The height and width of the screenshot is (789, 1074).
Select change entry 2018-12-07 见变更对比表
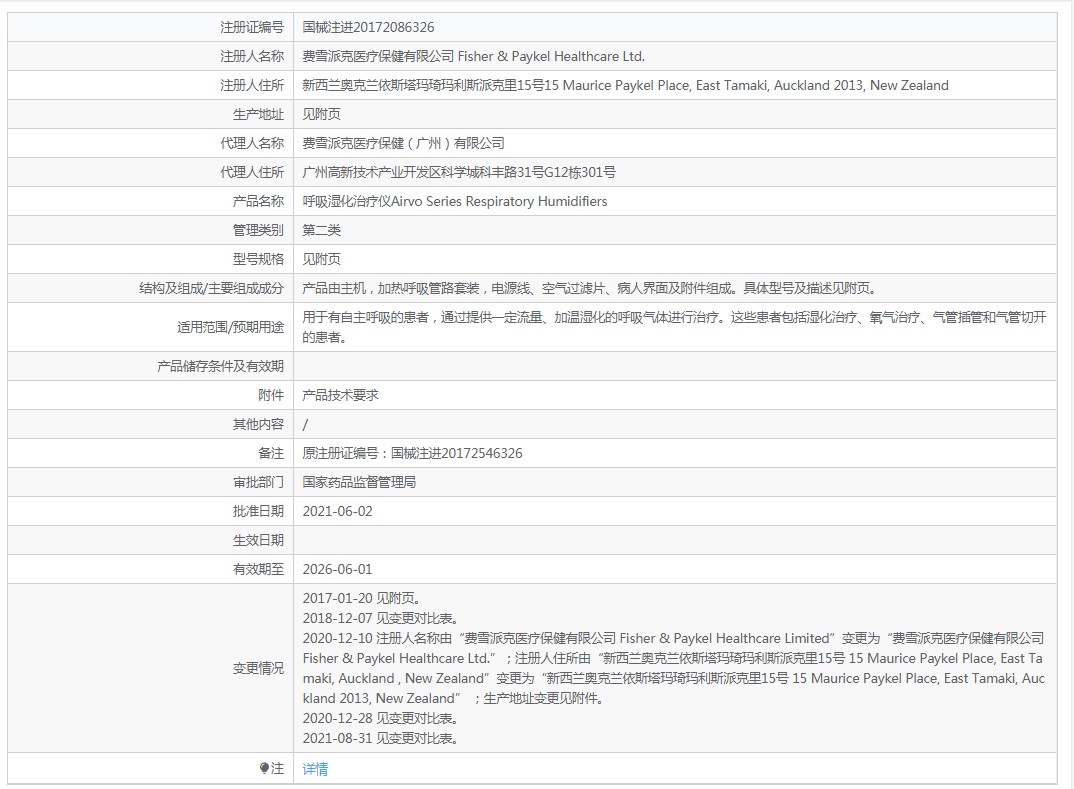coord(380,618)
